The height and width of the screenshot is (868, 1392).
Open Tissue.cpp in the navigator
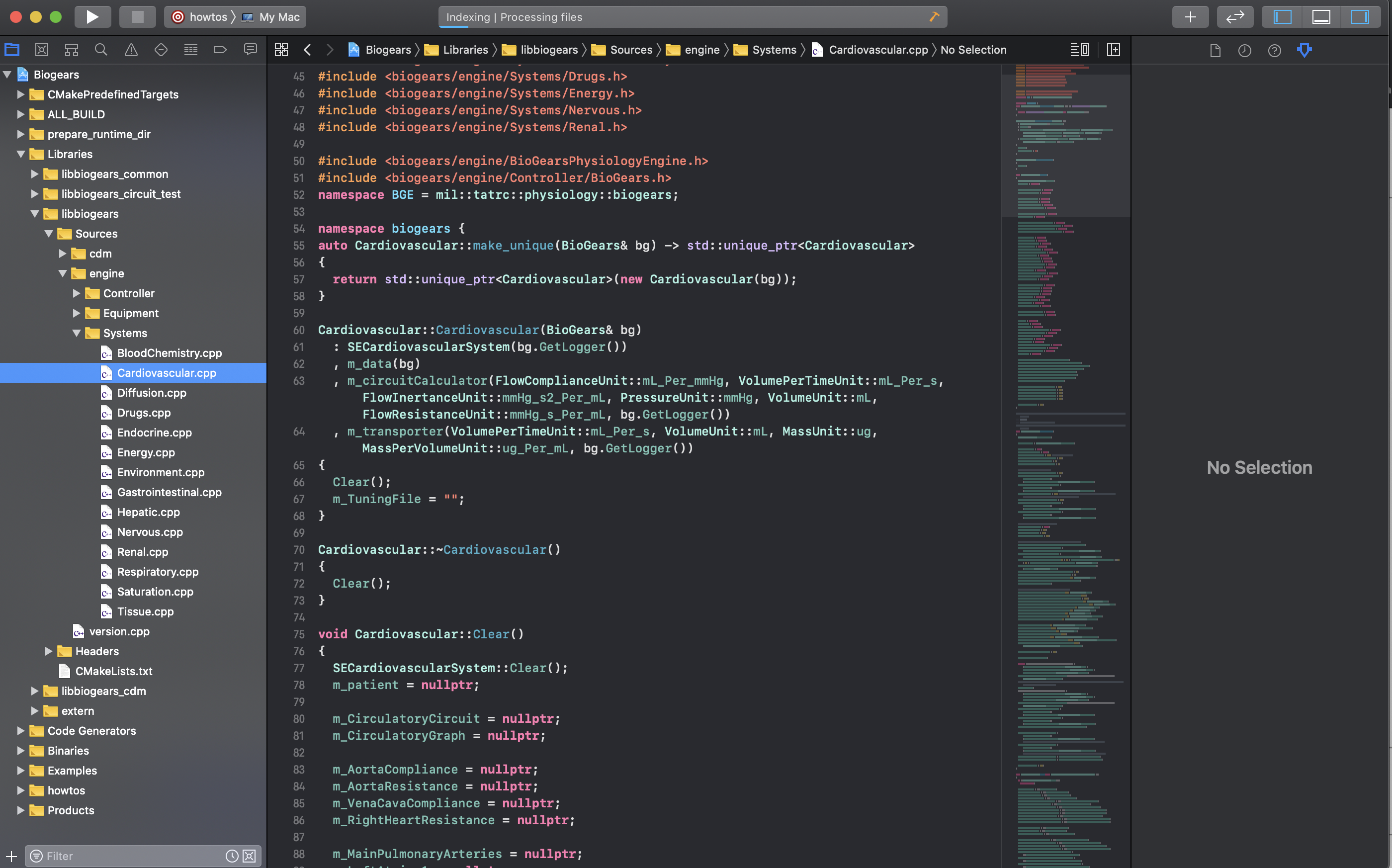(145, 611)
